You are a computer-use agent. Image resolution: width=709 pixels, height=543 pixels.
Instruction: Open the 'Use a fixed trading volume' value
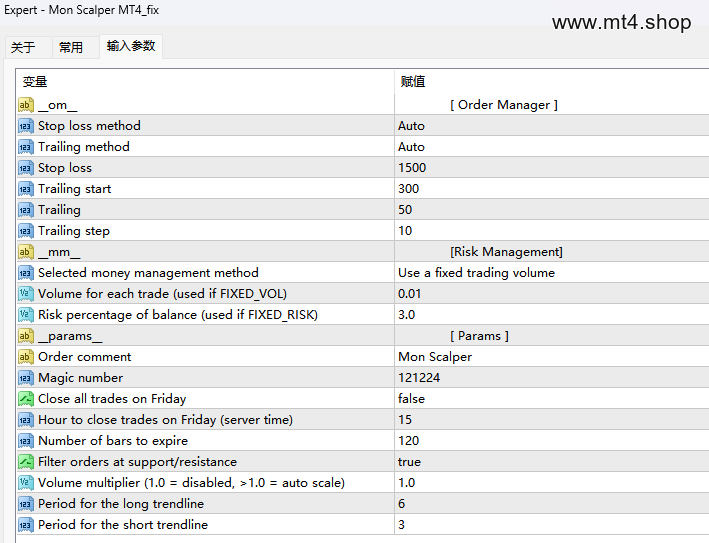[x=552, y=273]
